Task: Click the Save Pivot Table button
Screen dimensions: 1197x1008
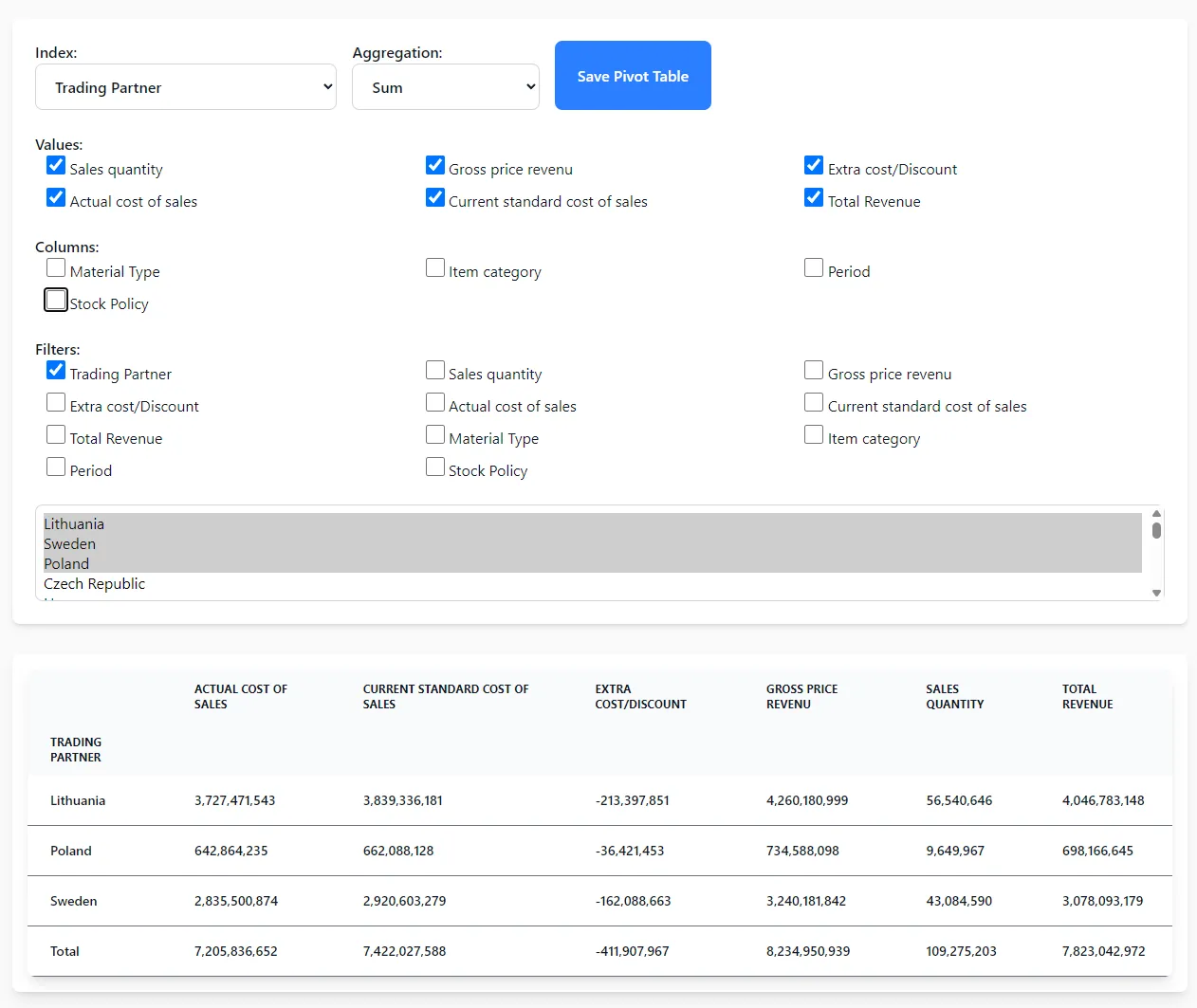Action: tap(633, 76)
